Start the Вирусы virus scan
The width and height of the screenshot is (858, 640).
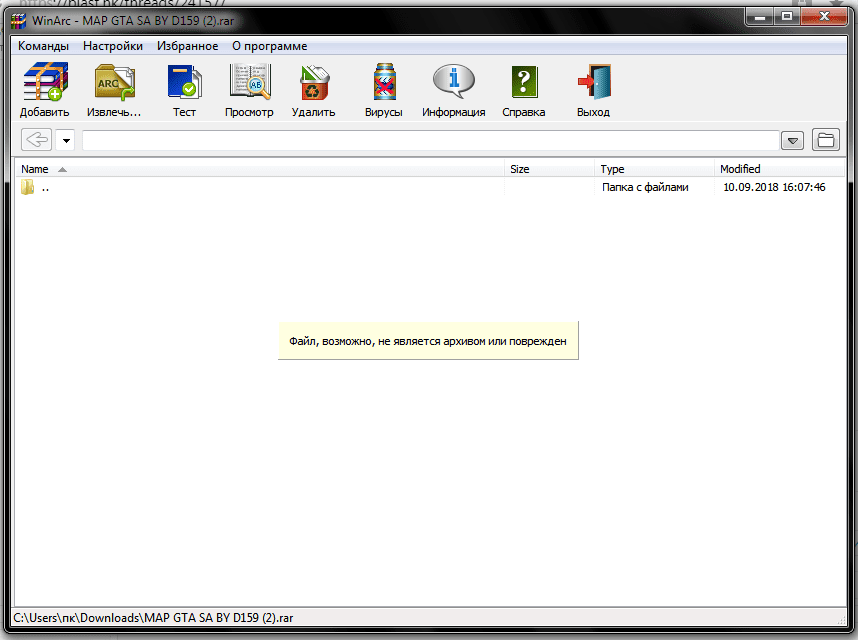point(384,82)
